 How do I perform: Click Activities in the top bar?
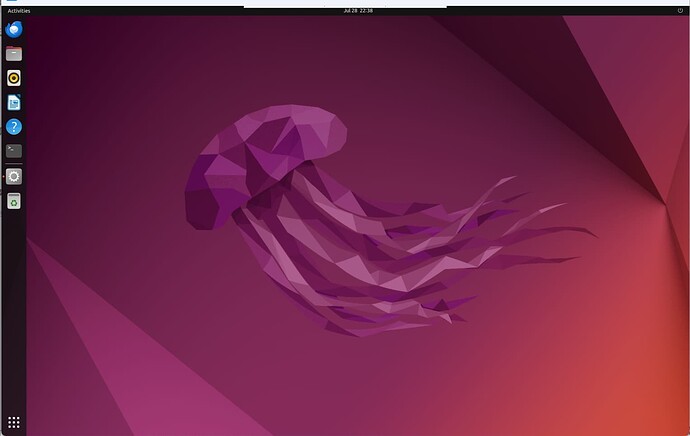click(x=19, y=11)
